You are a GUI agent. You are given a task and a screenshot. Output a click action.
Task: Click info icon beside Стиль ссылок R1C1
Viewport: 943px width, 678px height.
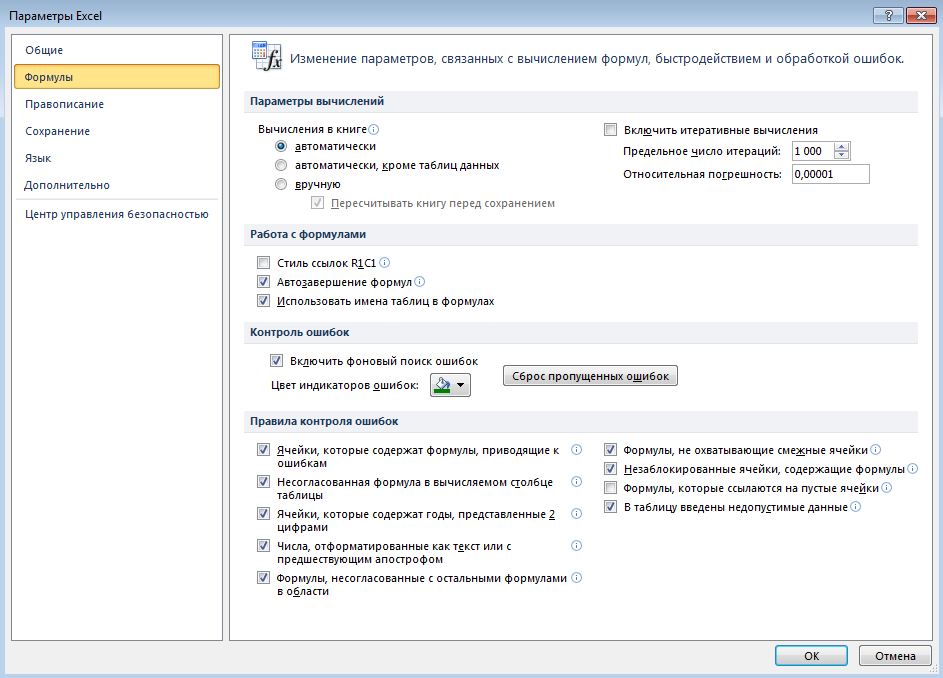tap(385, 263)
